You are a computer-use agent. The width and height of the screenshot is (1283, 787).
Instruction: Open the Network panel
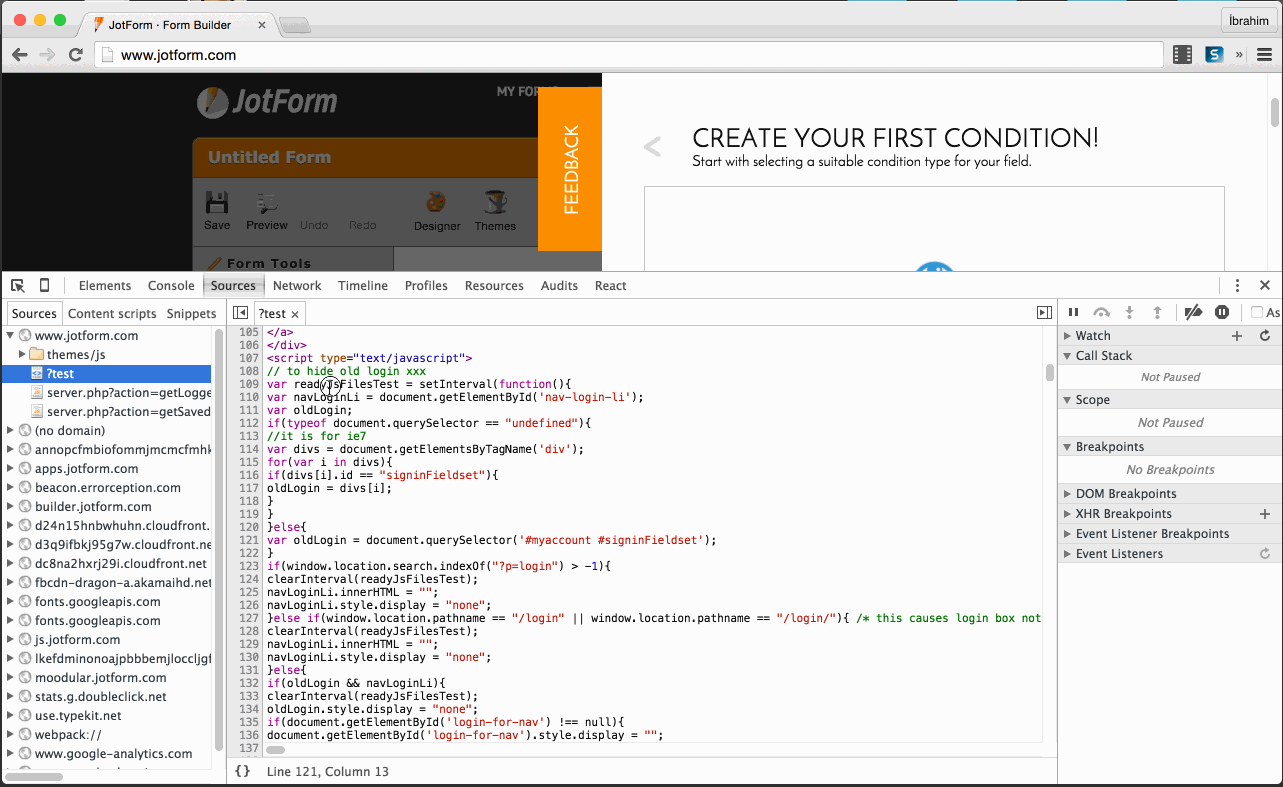click(x=297, y=285)
